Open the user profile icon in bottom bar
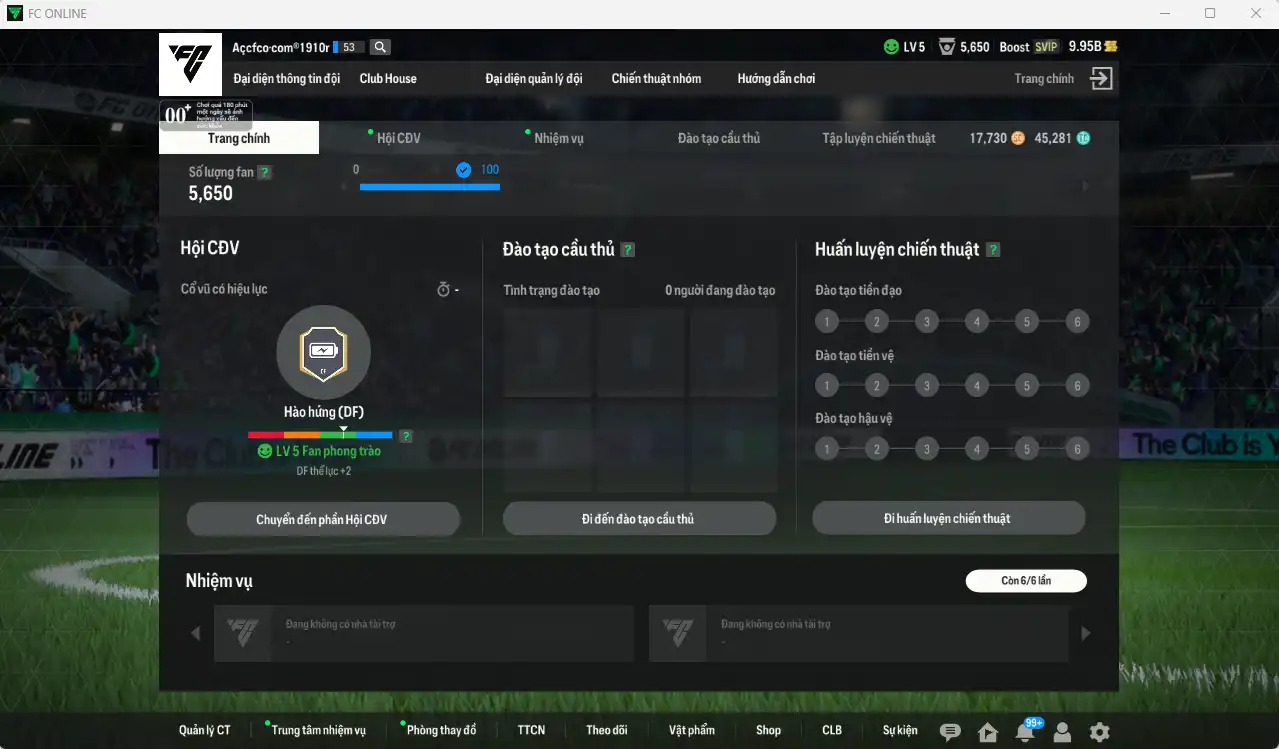The height and width of the screenshot is (749, 1279). click(1062, 732)
